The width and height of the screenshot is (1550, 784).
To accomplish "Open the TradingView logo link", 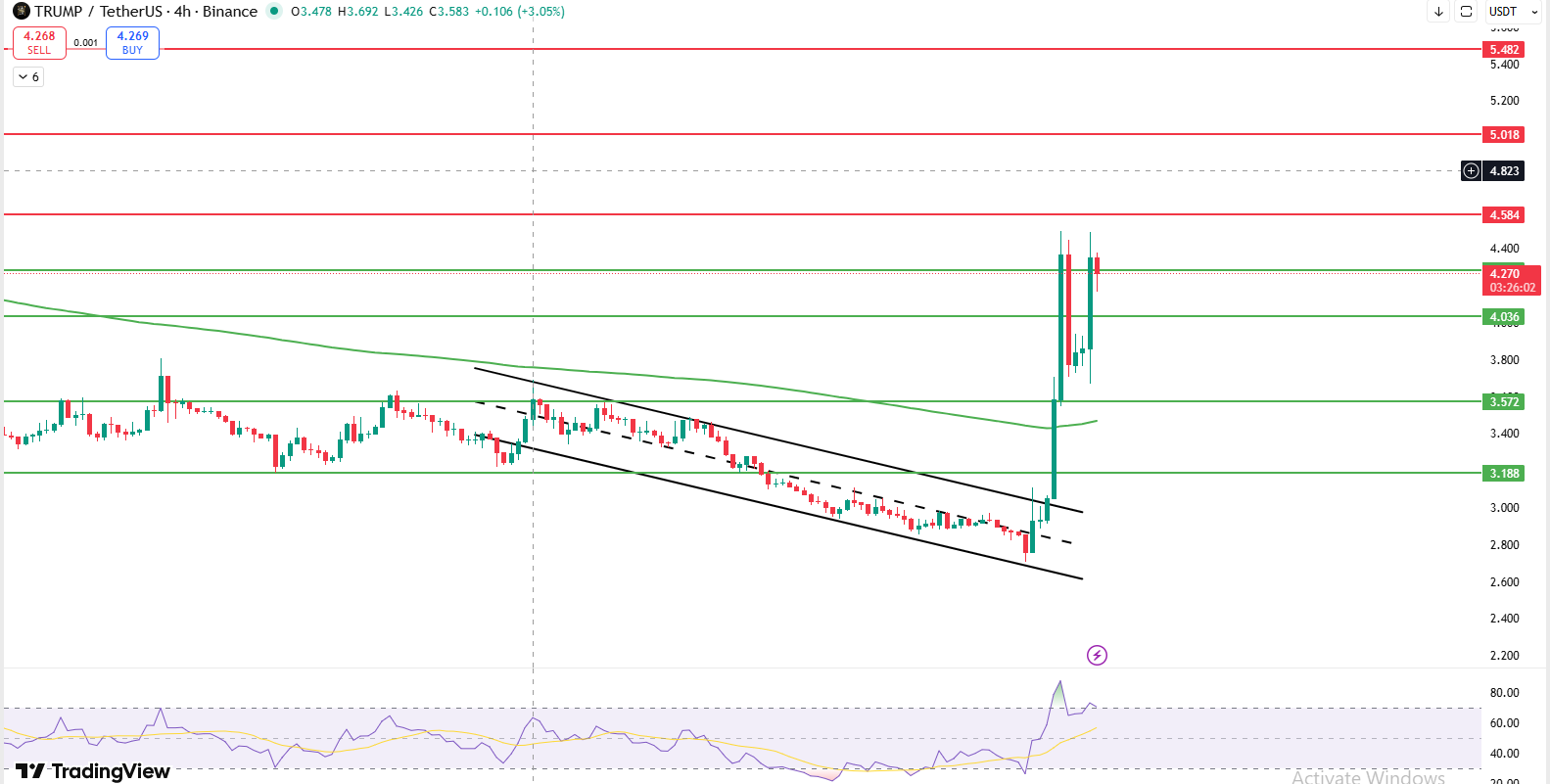I will (x=93, y=771).
